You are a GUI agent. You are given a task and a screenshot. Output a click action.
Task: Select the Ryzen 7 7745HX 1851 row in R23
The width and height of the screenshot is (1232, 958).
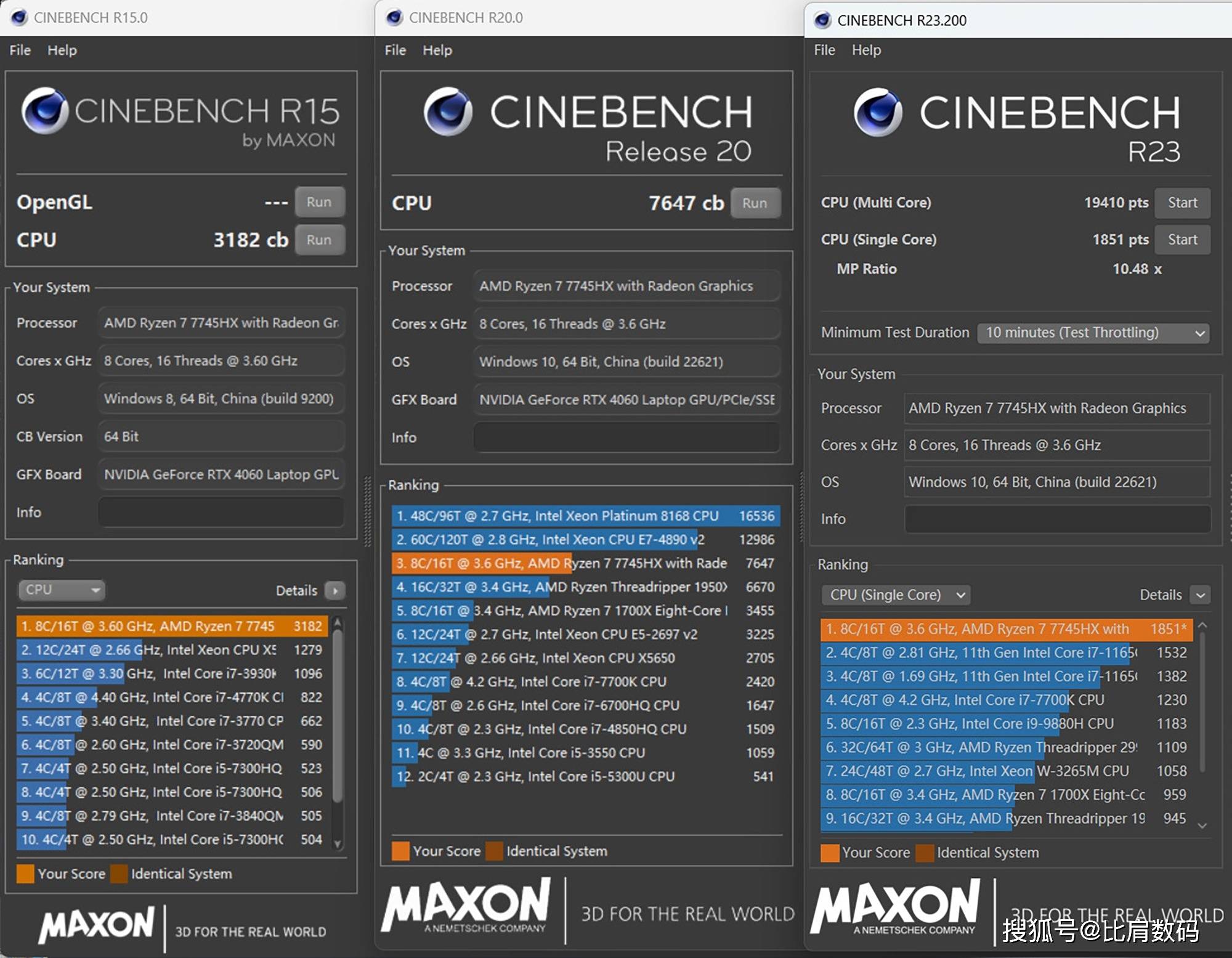[x=1007, y=629]
